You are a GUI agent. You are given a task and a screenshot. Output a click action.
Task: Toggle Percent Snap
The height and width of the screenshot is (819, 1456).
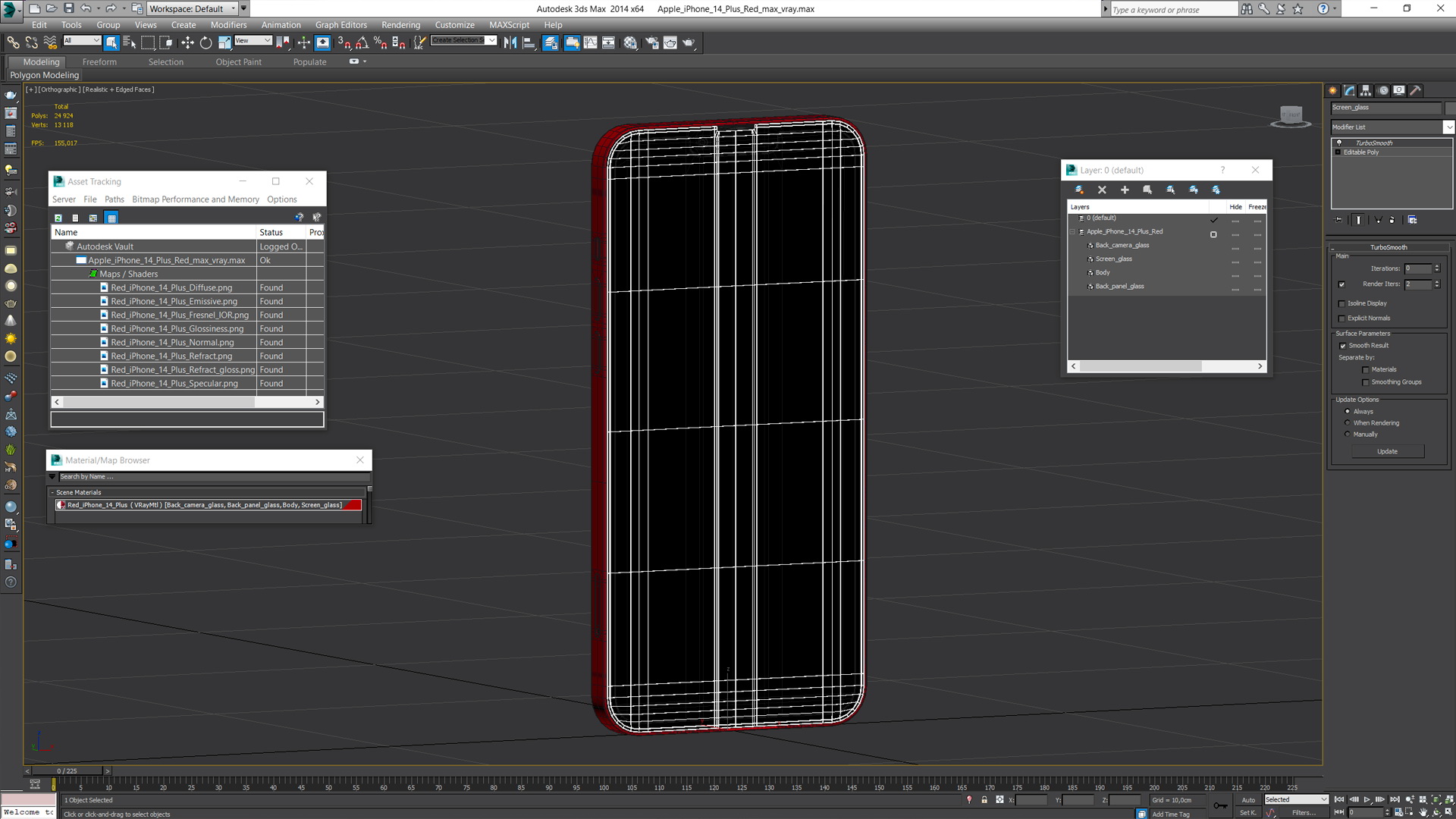click(380, 42)
